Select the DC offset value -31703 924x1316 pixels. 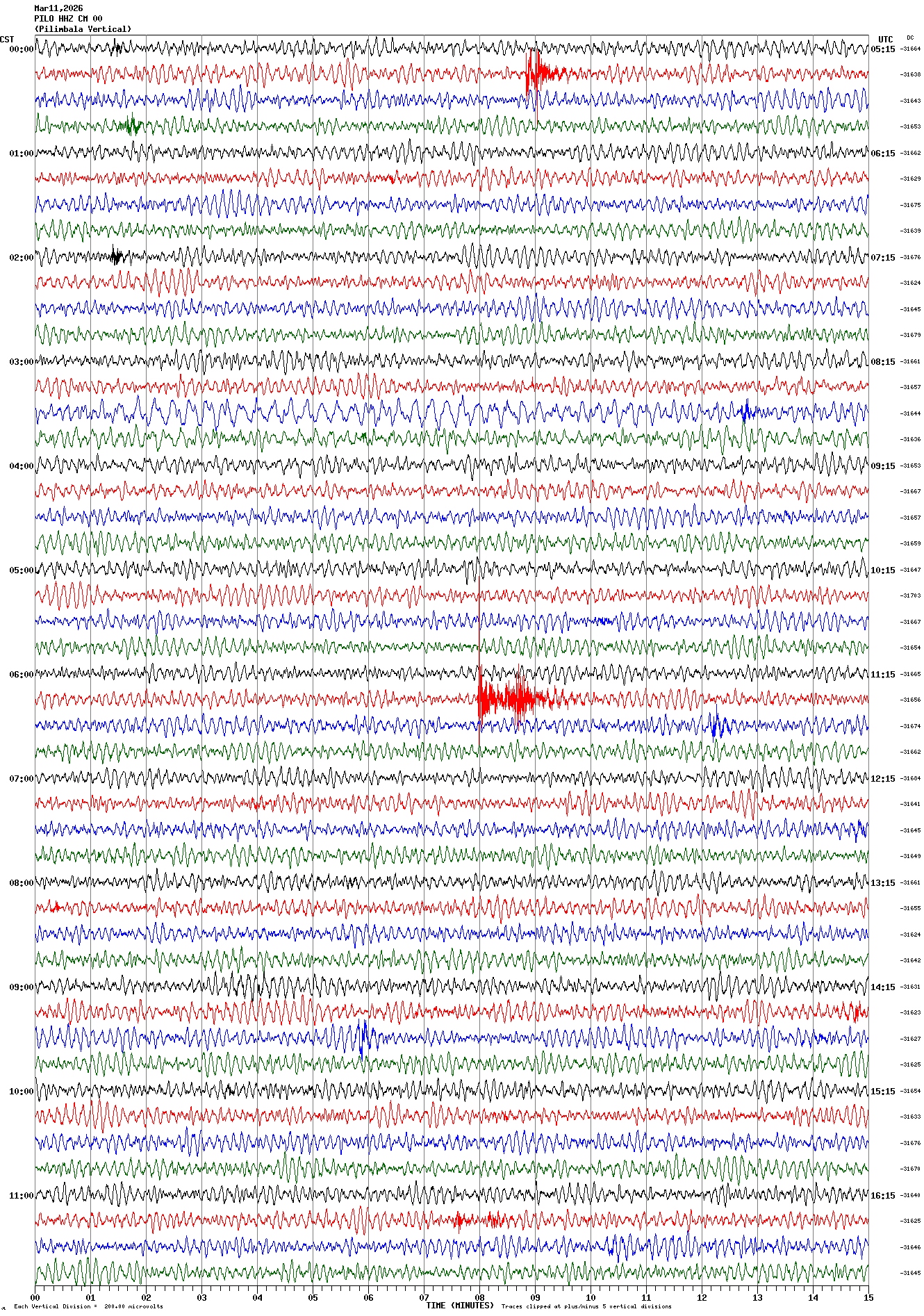910,595
